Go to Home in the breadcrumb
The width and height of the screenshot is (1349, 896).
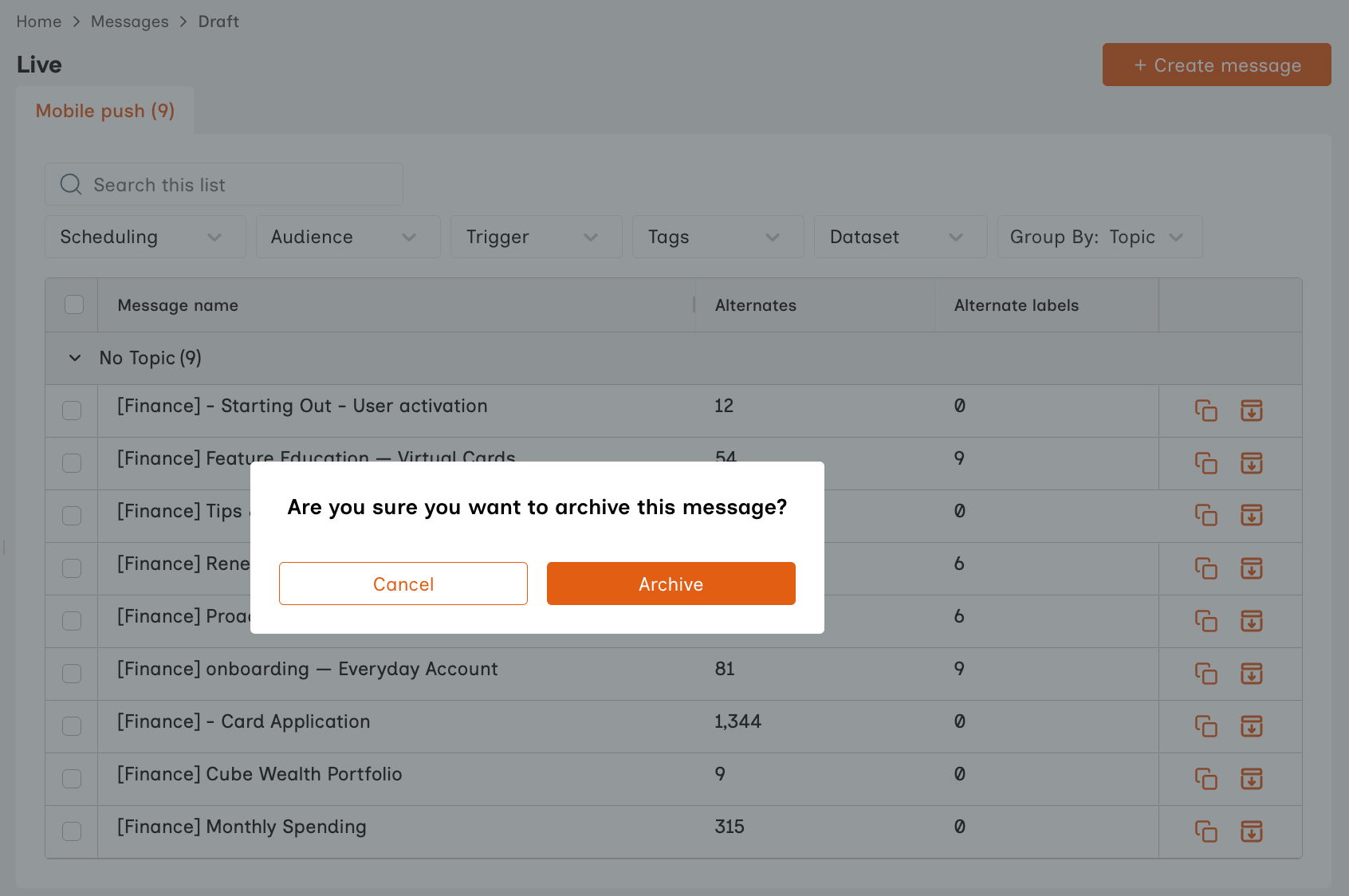tap(39, 22)
